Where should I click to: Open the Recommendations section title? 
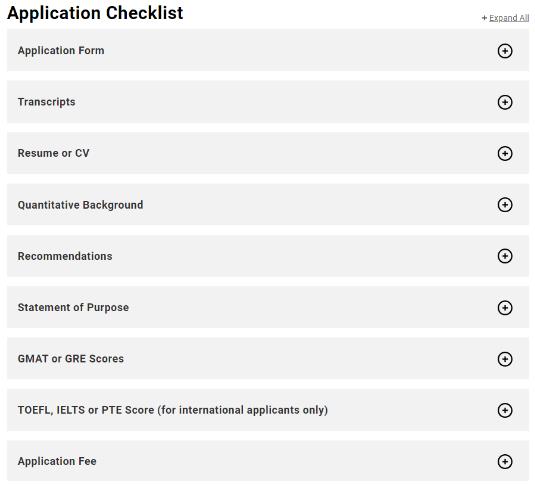coord(65,256)
